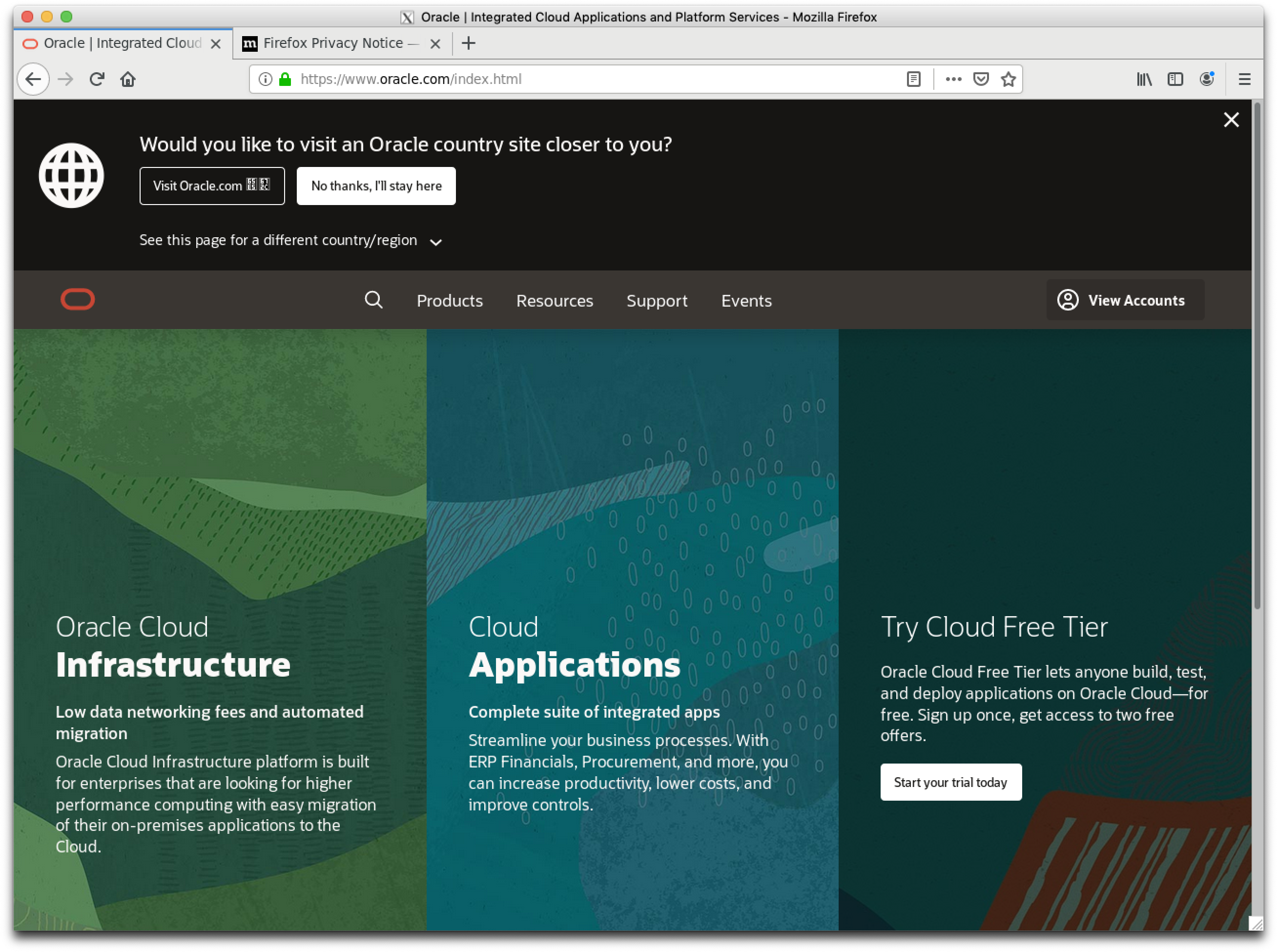This screenshot has width=1277, height=952.
Task: Click No thanks, I'll stay here
Action: pyautogui.click(x=376, y=186)
